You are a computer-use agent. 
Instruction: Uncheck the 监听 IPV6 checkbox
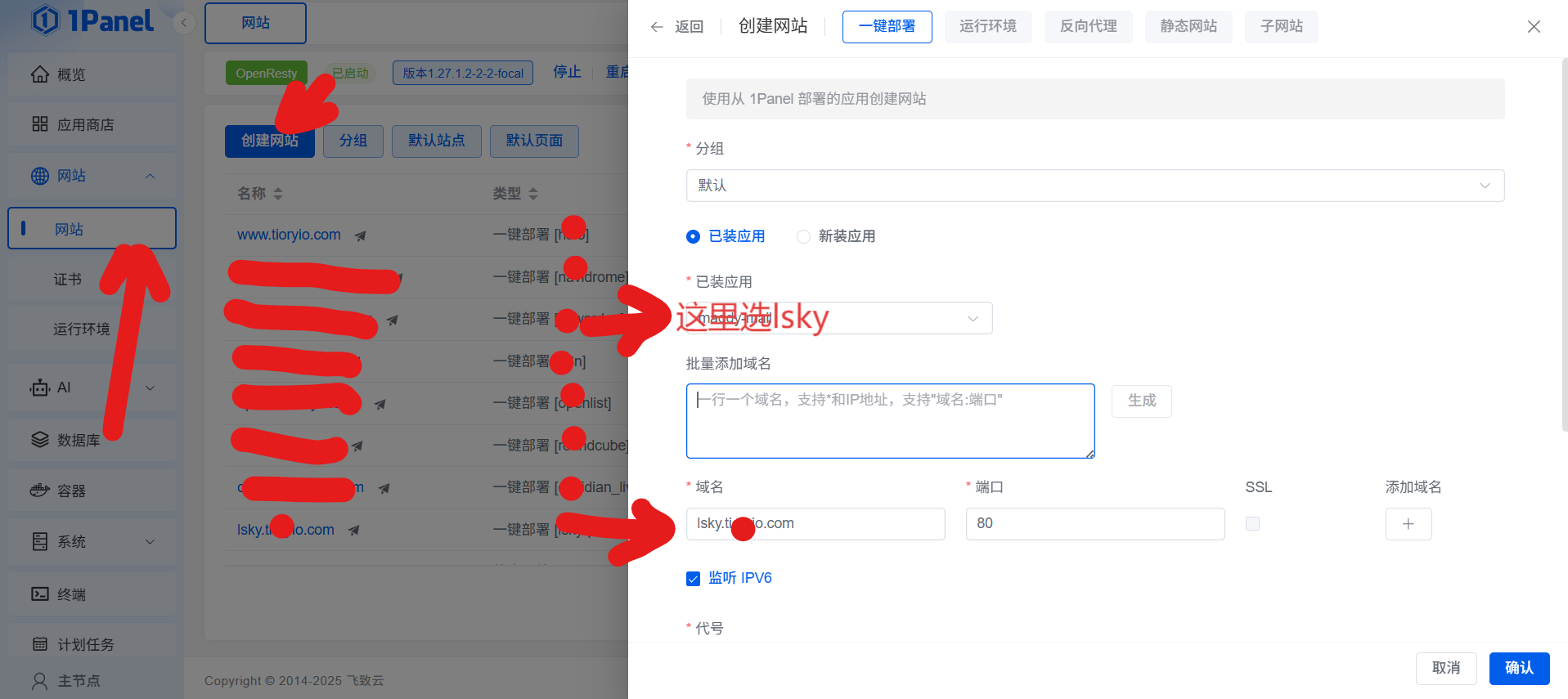pyautogui.click(x=693, y=579)
